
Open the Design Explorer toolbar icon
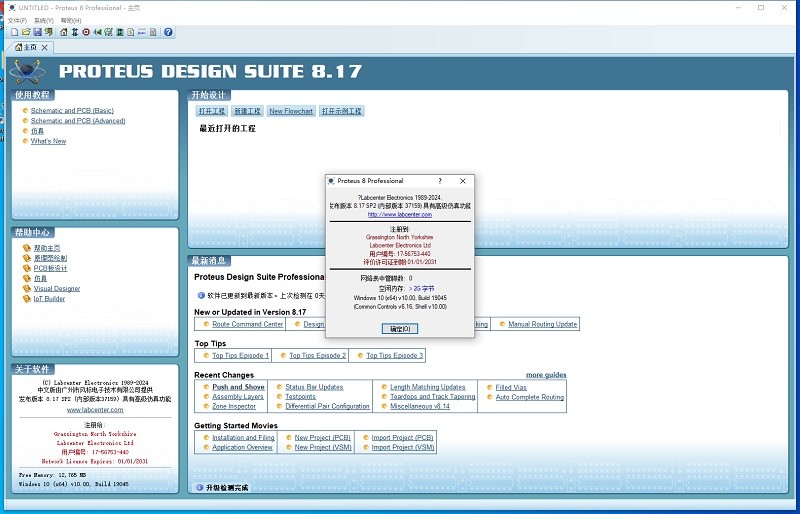click(x=120, y=32)
